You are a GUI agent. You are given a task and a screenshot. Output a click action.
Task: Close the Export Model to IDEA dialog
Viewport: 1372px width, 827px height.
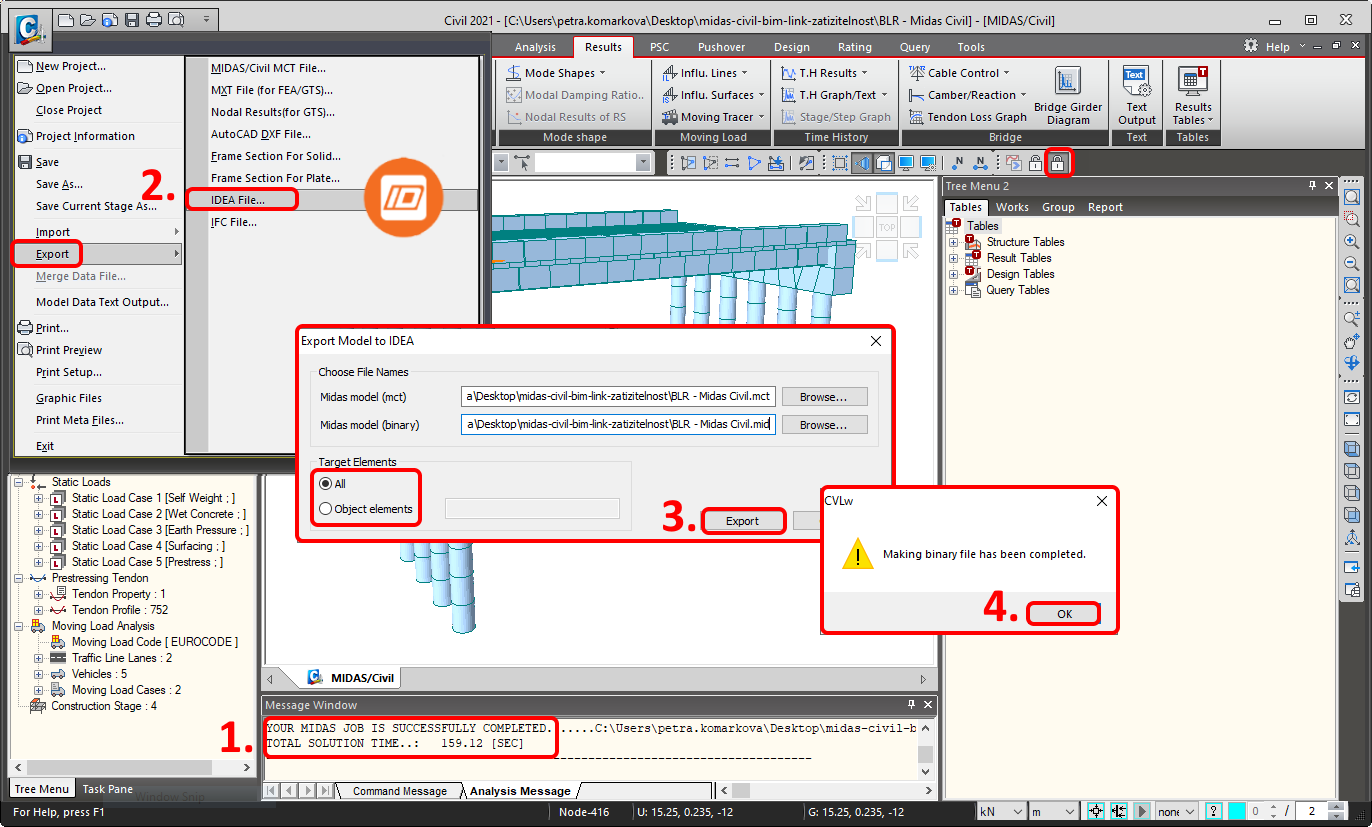pos(876,340)
